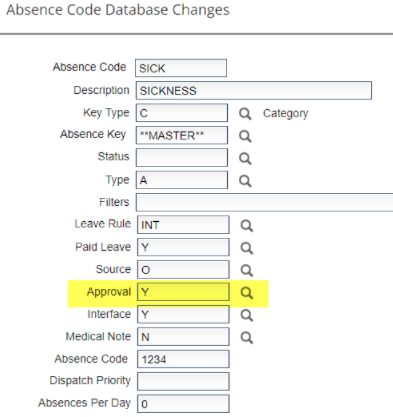This screenshot has height=417, width=393.
Task: Open lookup search for Key Type
Action: (x=245, y=114)
